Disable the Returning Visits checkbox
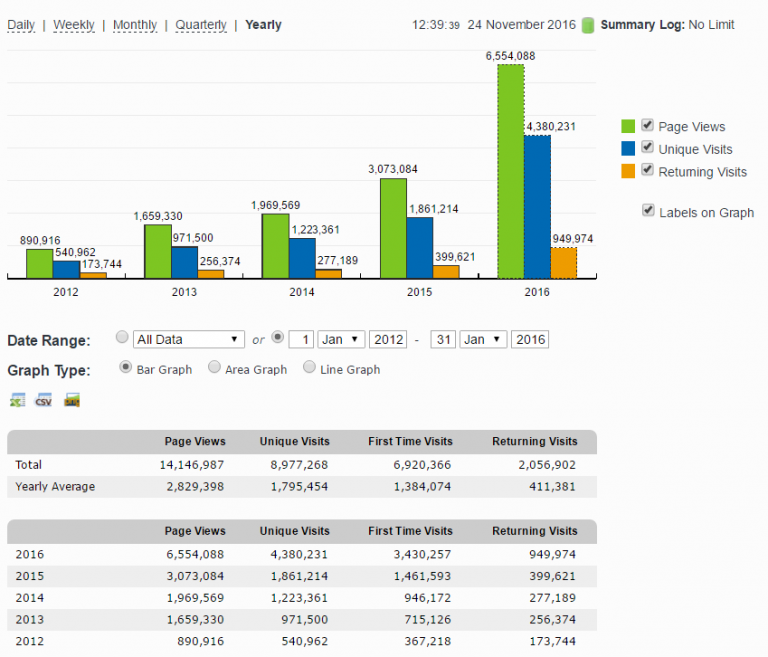Image resolution: width=768 pixels, height=657 pixels. pyautogui.click(x=648, y=171)
